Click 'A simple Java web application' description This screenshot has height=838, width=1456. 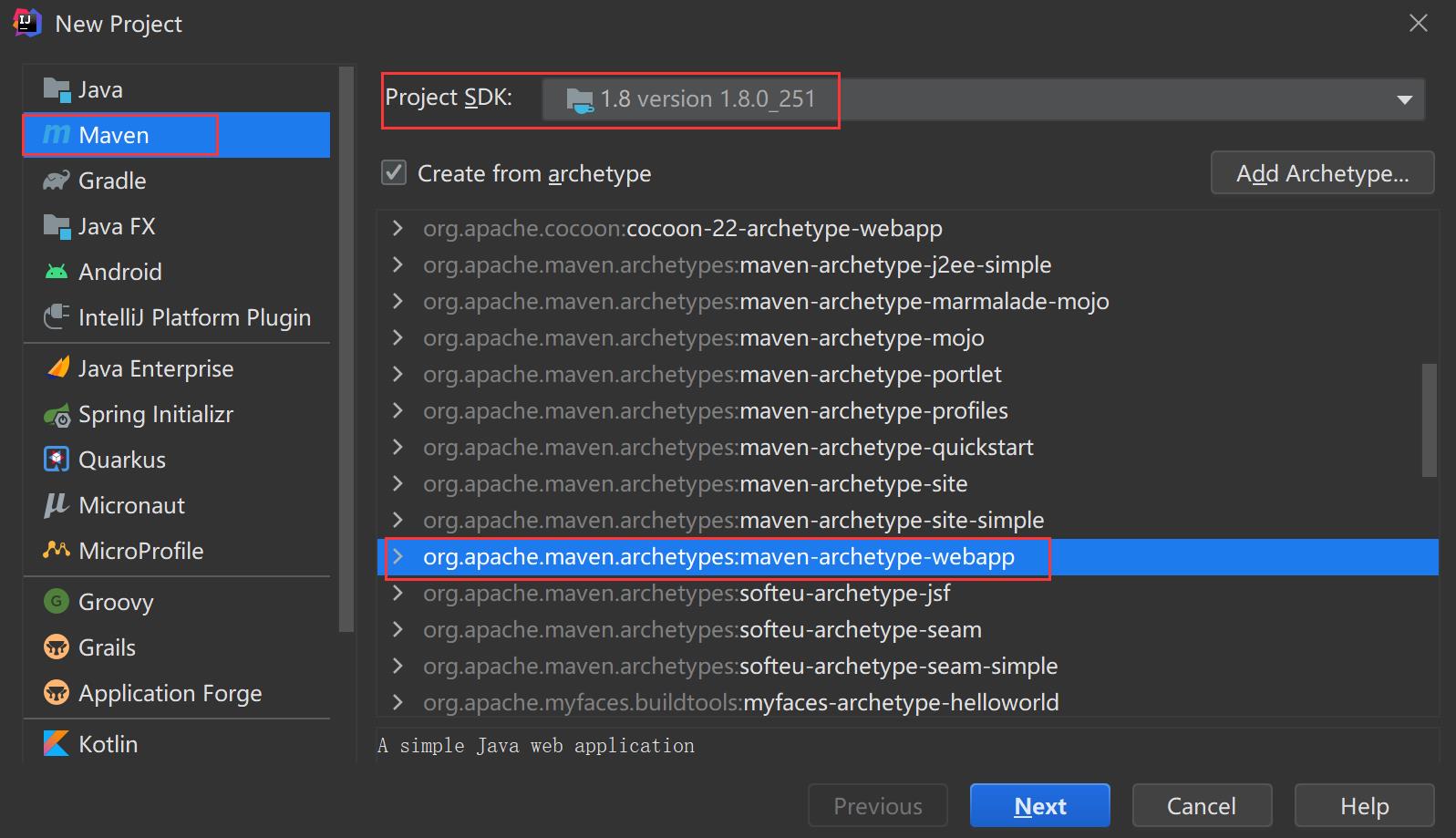click(x=536, y=746)
